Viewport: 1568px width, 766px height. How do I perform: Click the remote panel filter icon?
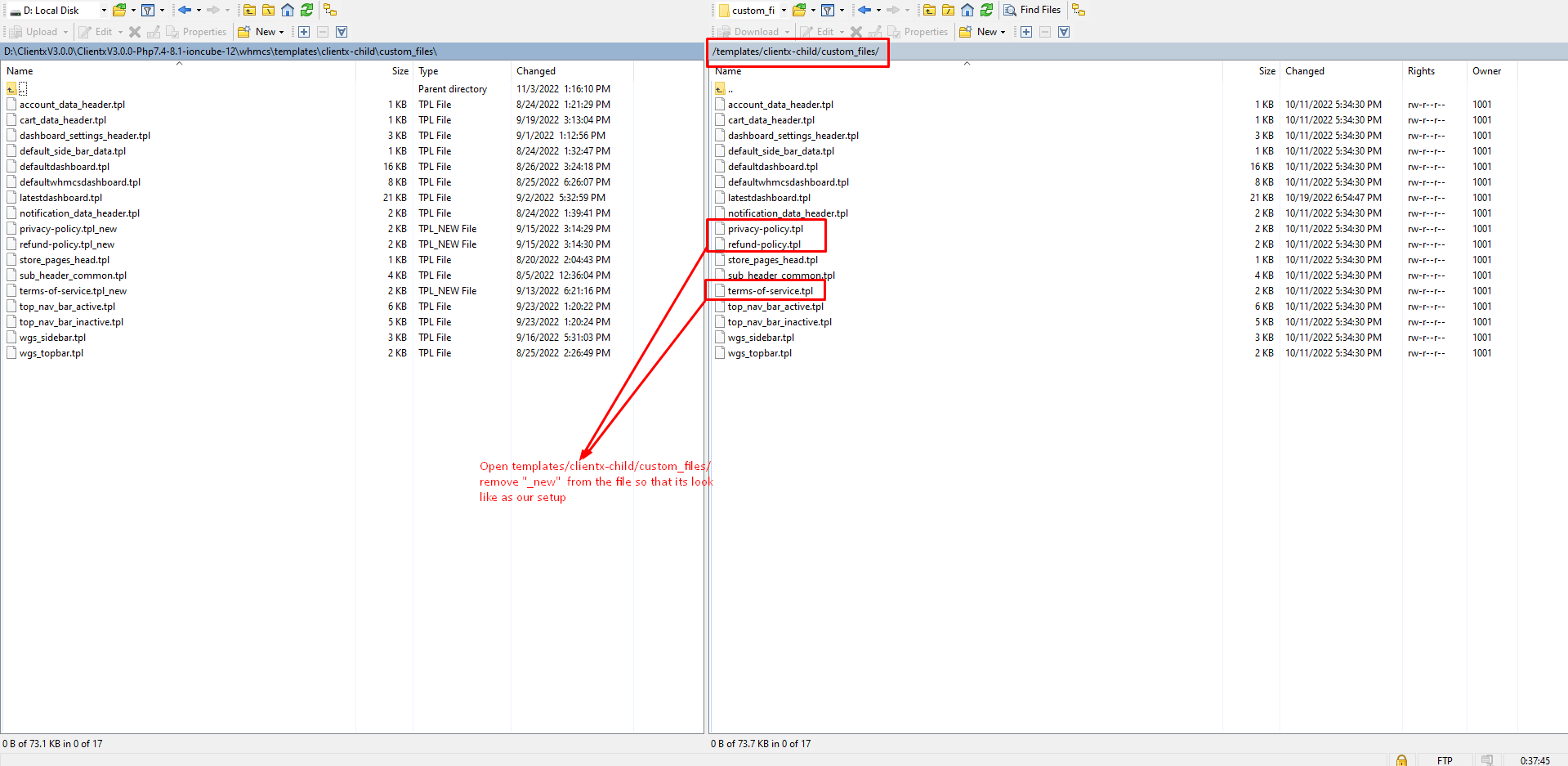click(828, 10)
